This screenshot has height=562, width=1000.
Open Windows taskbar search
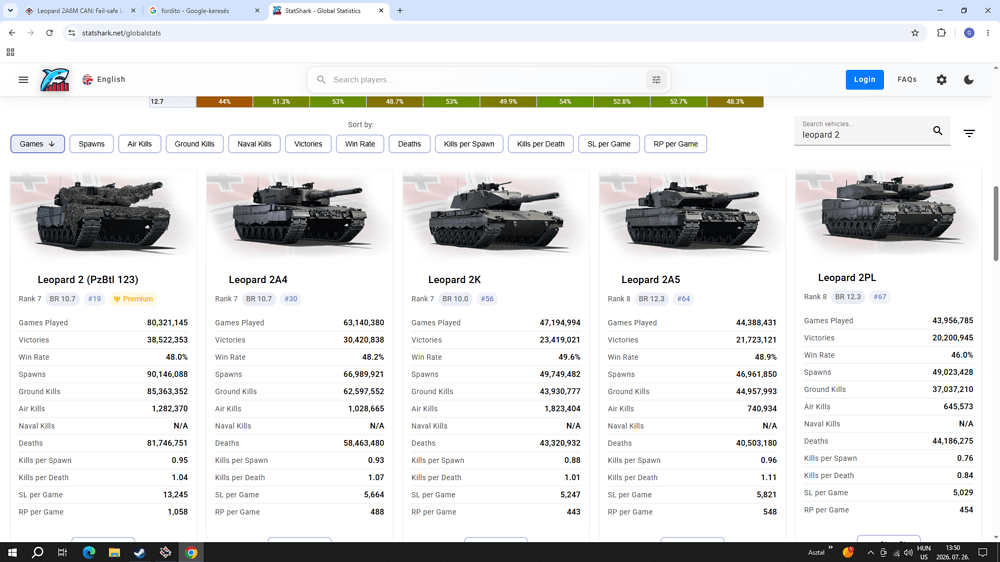point(38,552)
